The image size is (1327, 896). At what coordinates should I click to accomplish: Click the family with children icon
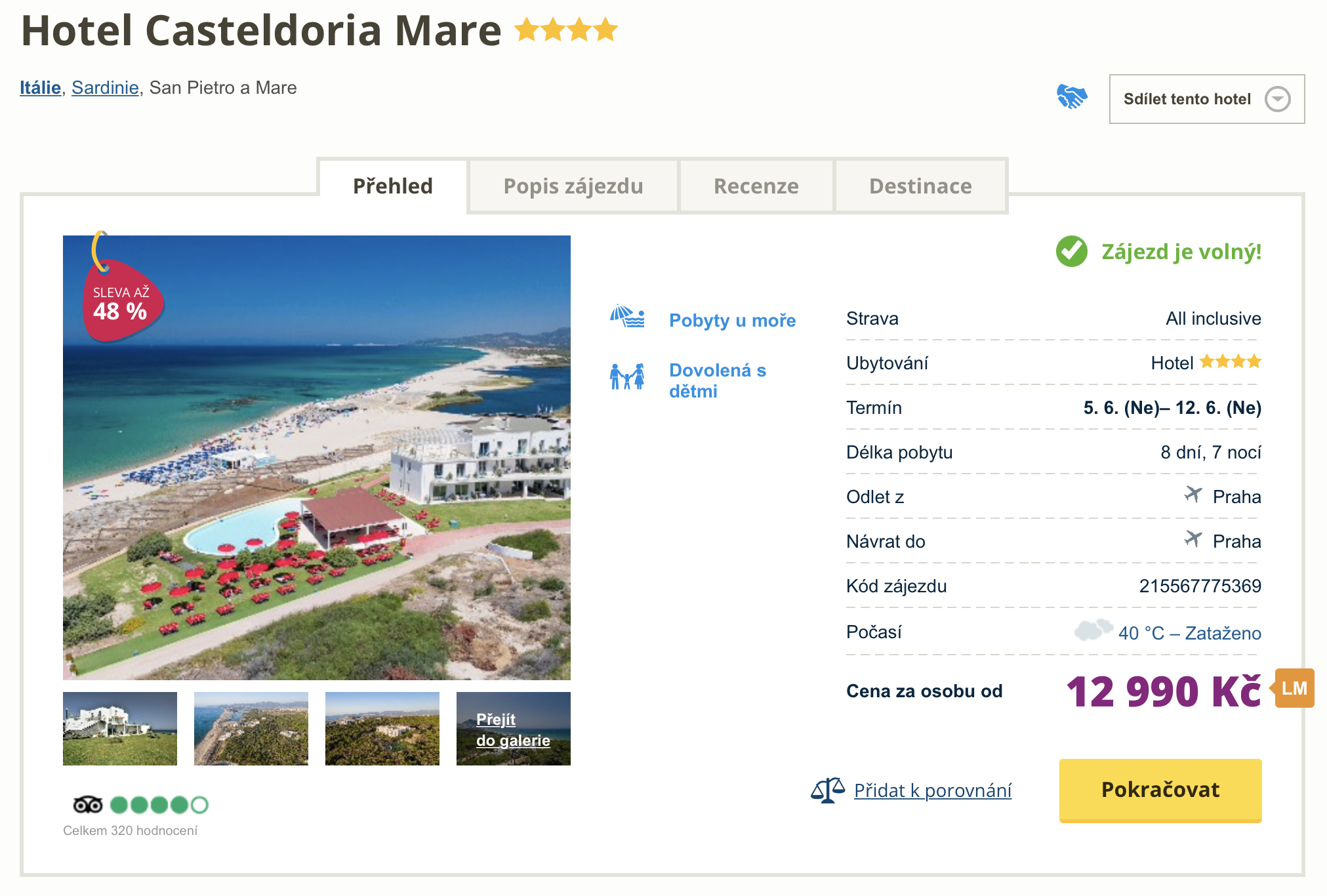pyautogui.click(x=627, y=377)
